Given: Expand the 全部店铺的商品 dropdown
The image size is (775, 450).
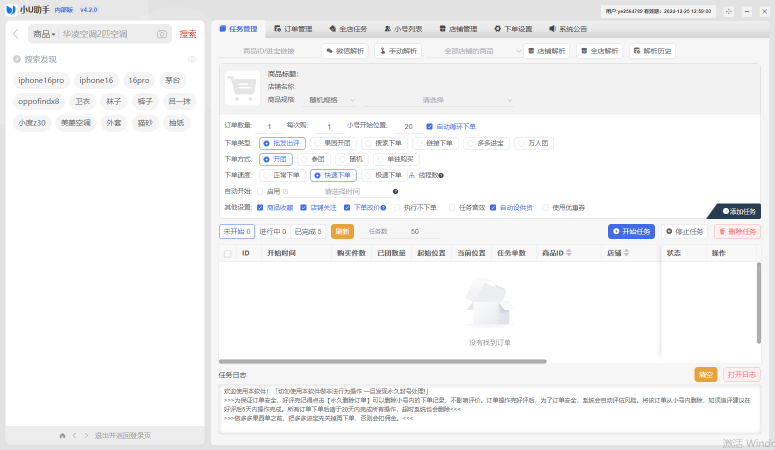Looking at the screenshot, I should click(x=483, y=50).
